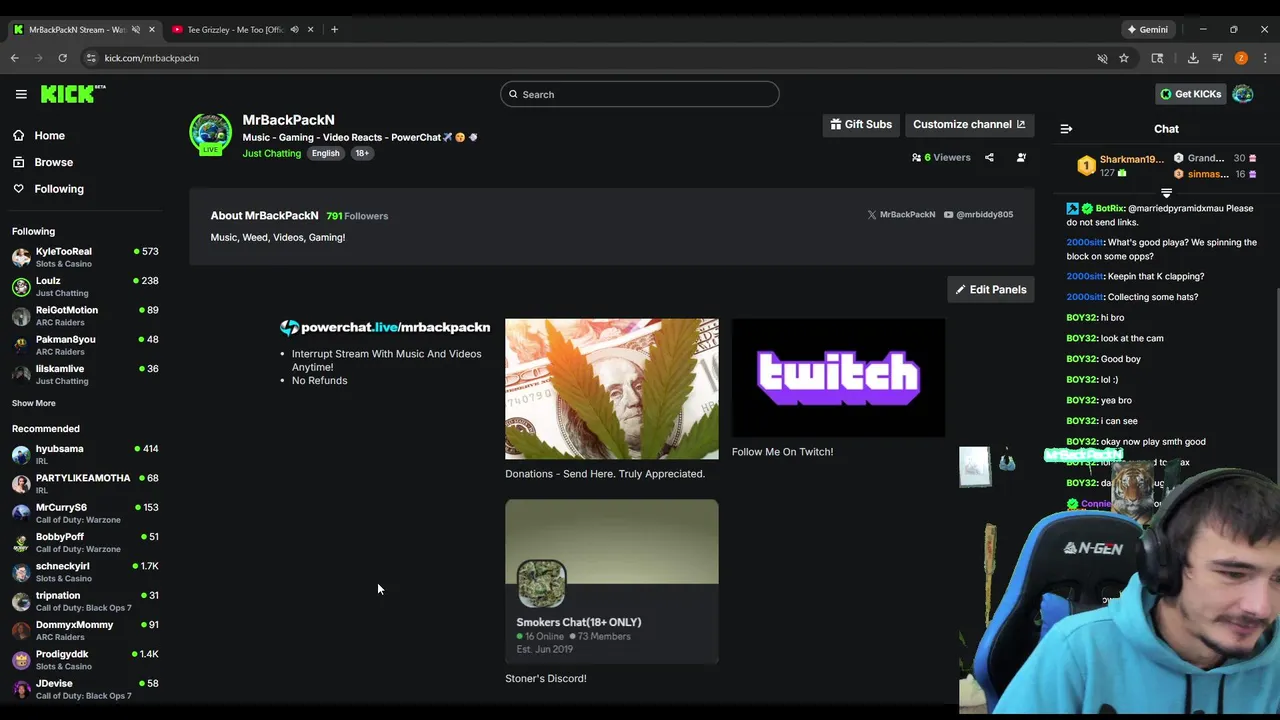The height and width of the screenshot is (720, 1280).
Task: Expand the gift leaderboard arrow
Action: click(x=1166, y=193)
